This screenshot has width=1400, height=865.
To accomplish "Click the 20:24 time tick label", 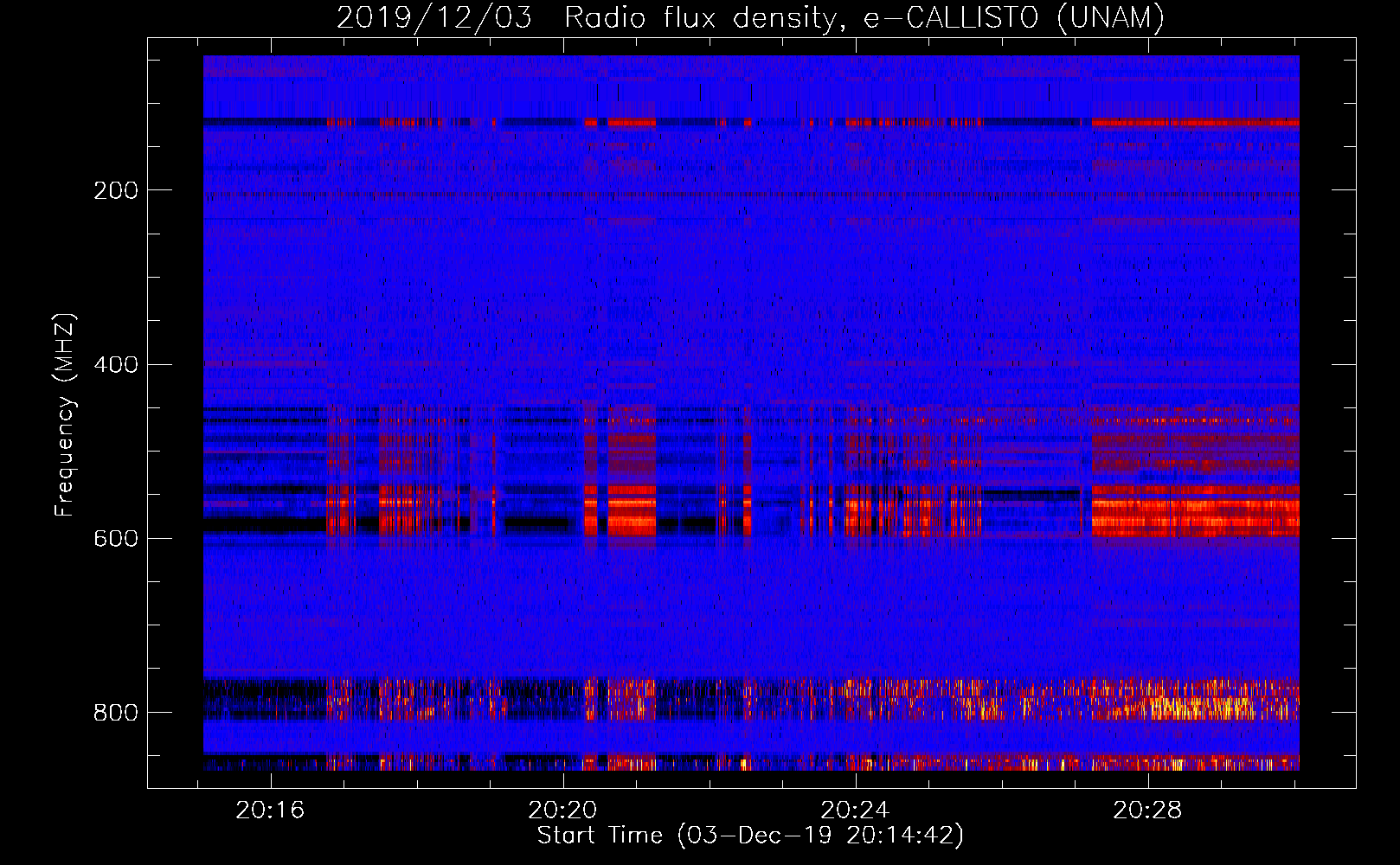I will coord(856,811).
